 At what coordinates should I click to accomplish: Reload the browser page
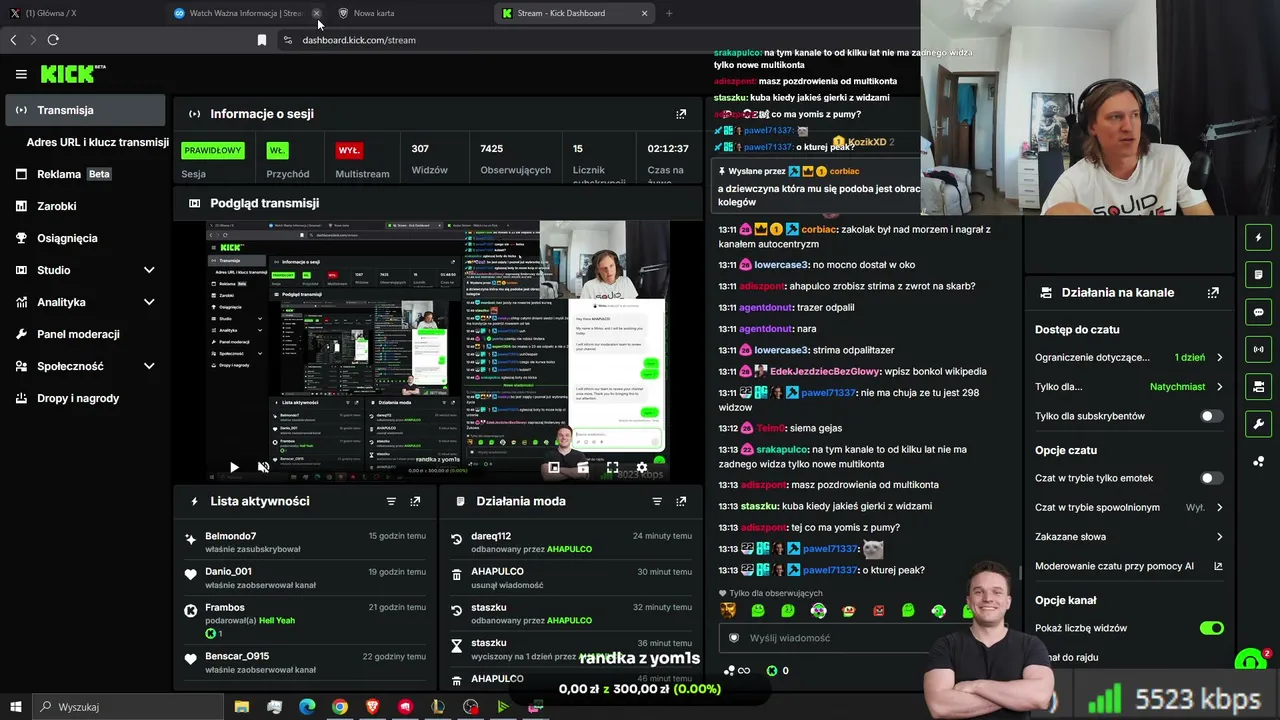pyautogui.click(x=53, y=40)
